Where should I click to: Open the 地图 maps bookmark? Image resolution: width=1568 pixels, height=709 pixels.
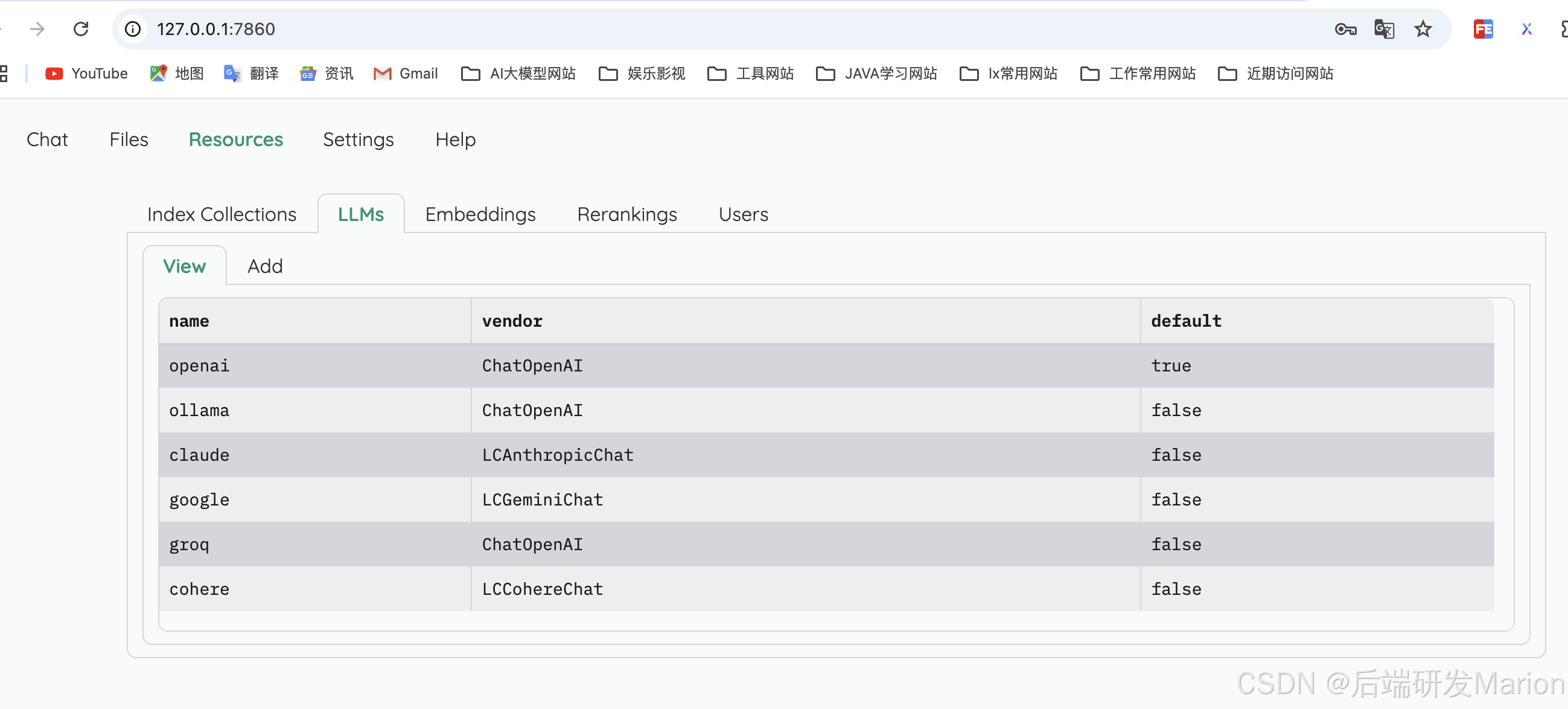coord(176,74)
